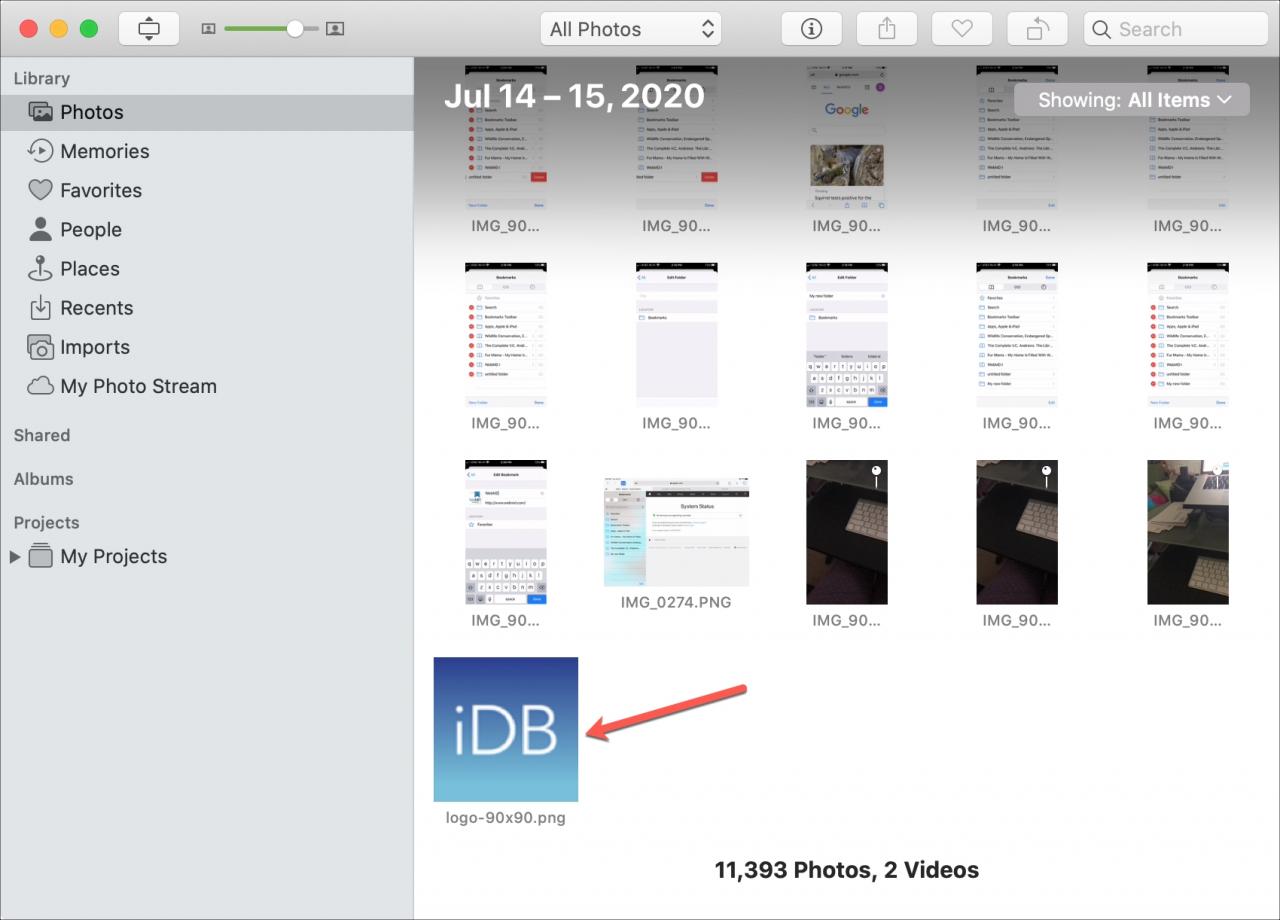Select the My Projects folder row
The image size is (1280, 920).
(x=206, y=557)
